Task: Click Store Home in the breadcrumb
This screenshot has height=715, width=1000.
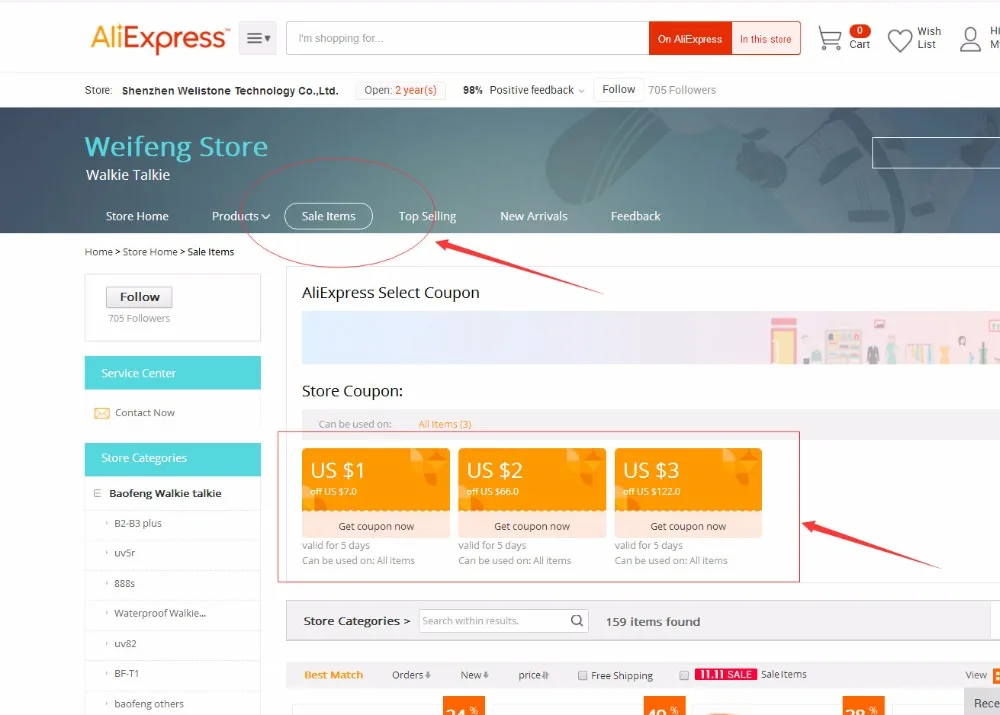Action: click(x=150, y=252)
